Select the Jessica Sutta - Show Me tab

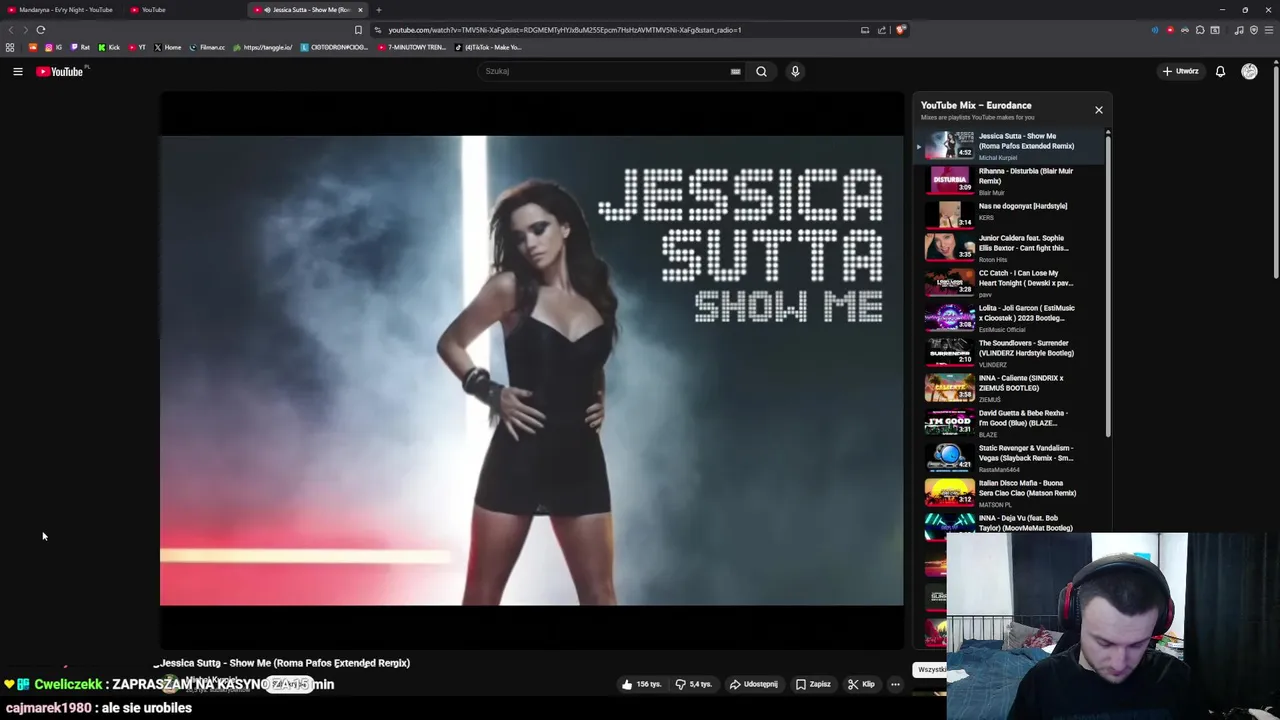tap(308, 10)
